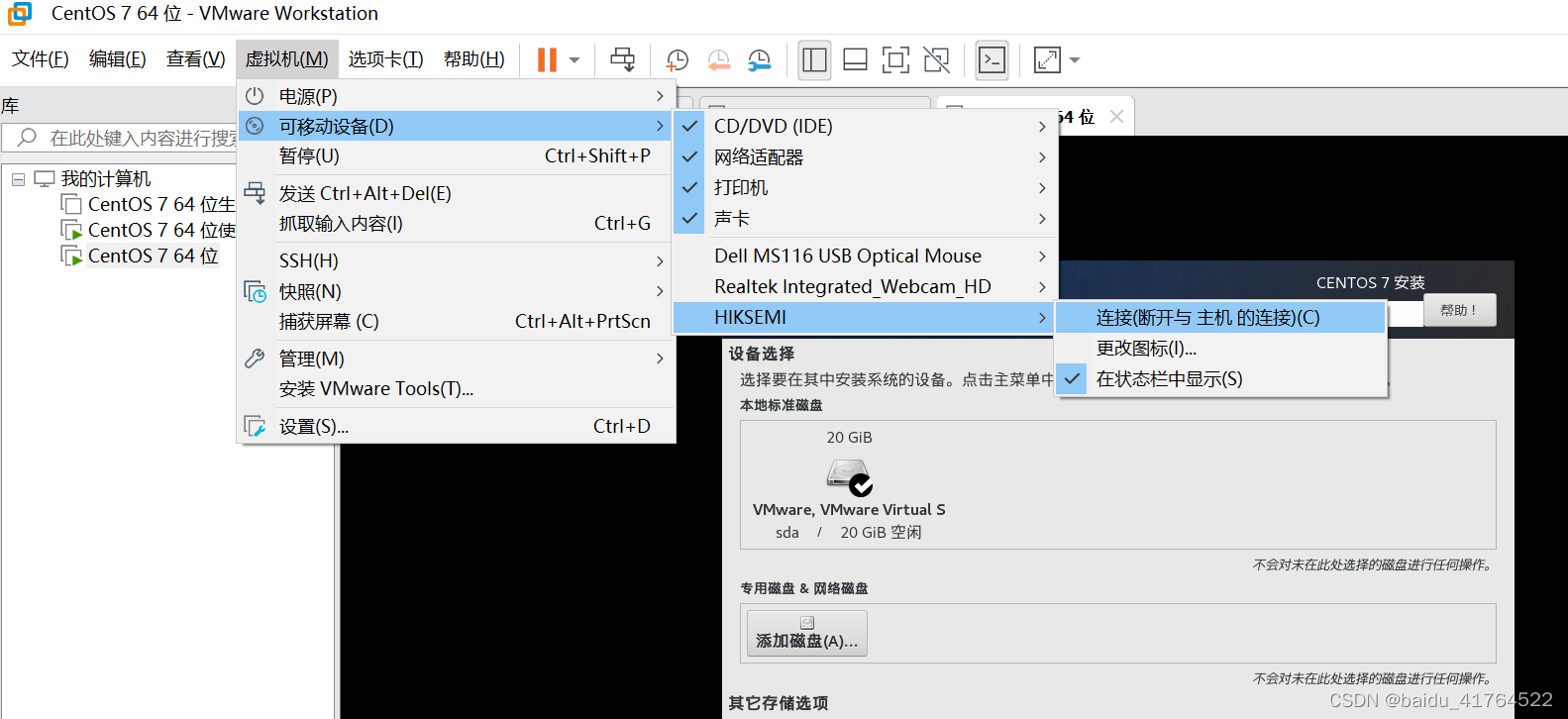Select 可移动设备(D) menu entry

click(x=457, y=126)
